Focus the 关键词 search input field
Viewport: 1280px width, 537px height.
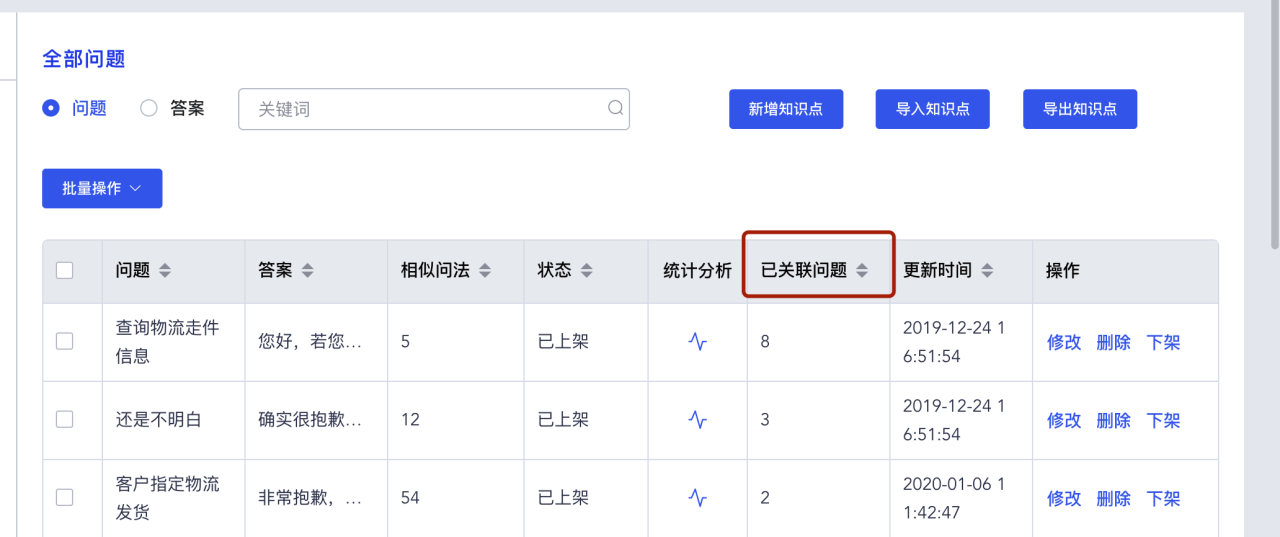pos(433,109)
